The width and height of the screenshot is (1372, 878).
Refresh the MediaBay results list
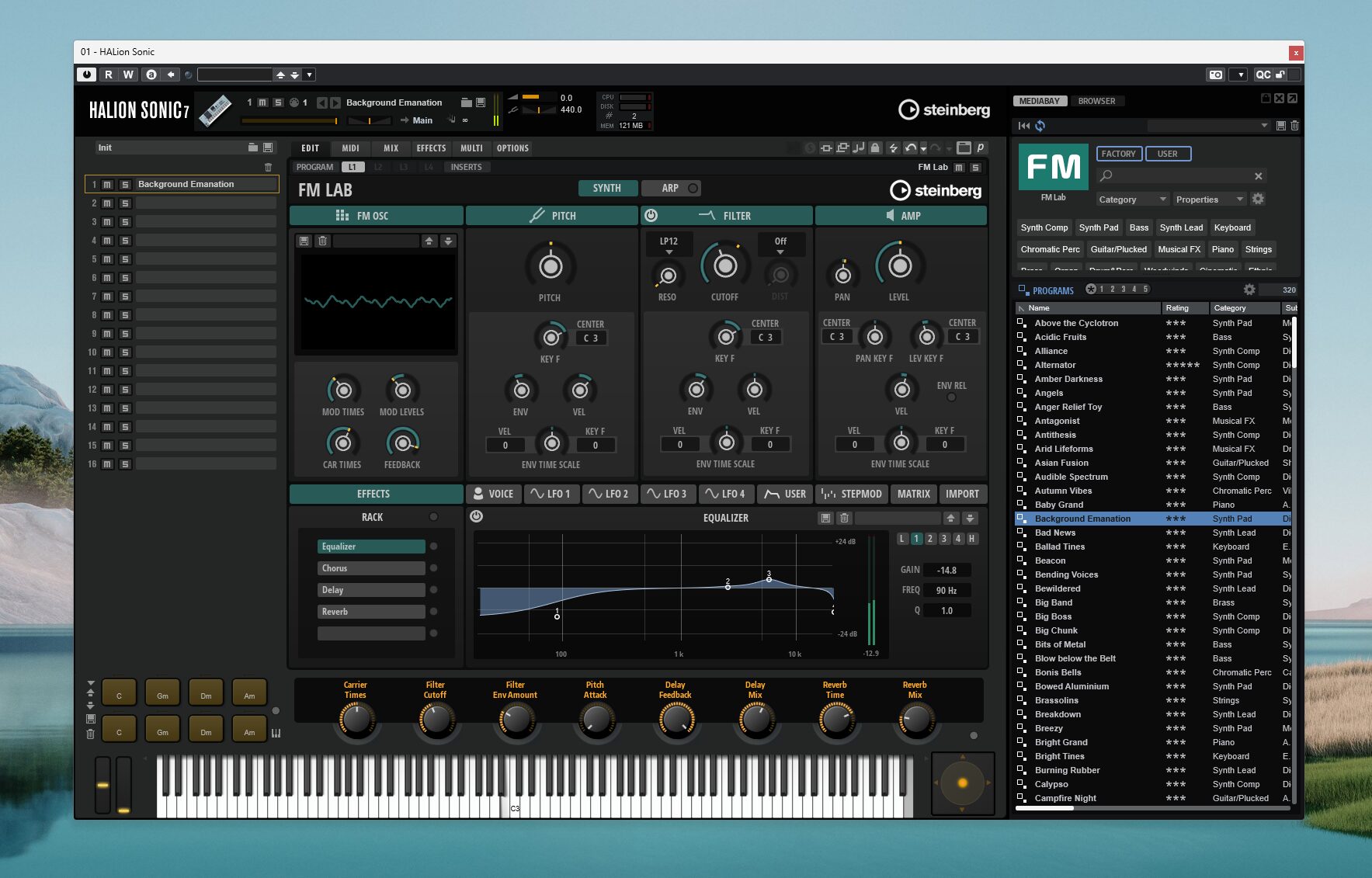[1040, 126]
